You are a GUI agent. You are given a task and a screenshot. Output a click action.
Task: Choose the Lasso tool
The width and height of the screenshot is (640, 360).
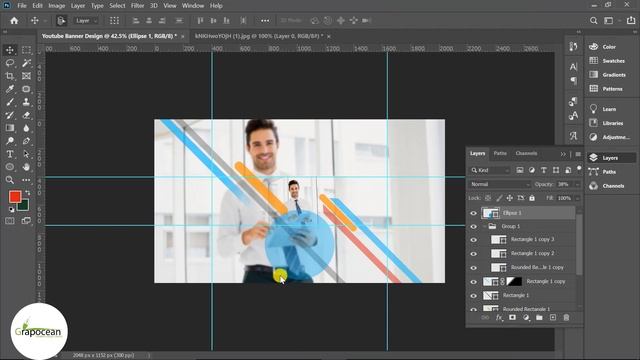click(10, 63)
